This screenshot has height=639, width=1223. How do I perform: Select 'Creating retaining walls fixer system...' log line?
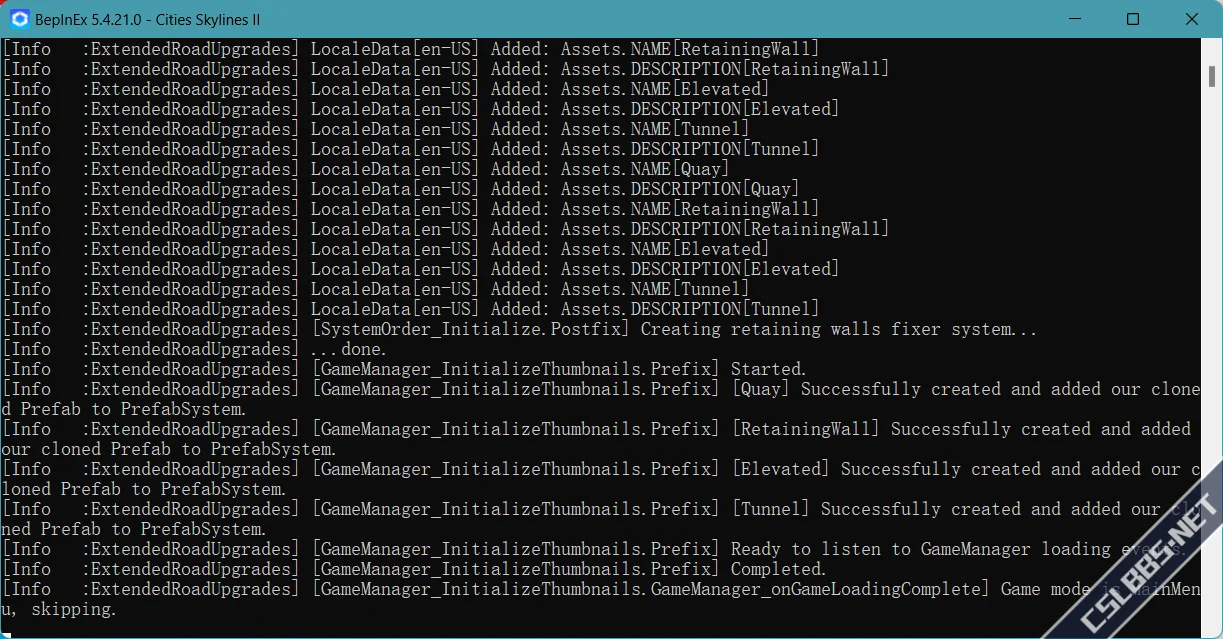click(x=520, y=329)
